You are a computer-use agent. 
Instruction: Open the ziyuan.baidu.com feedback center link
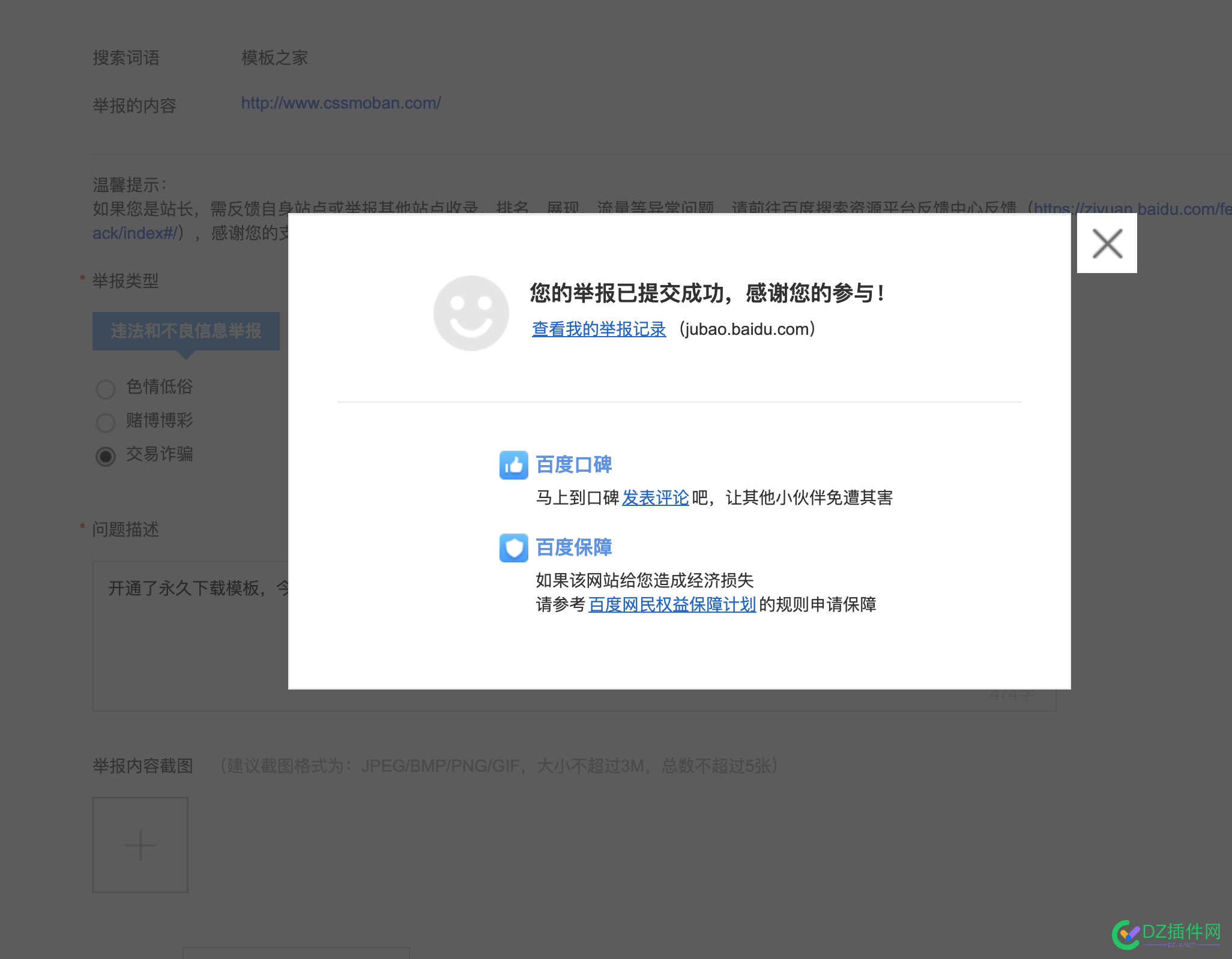tap(1132, 209)
